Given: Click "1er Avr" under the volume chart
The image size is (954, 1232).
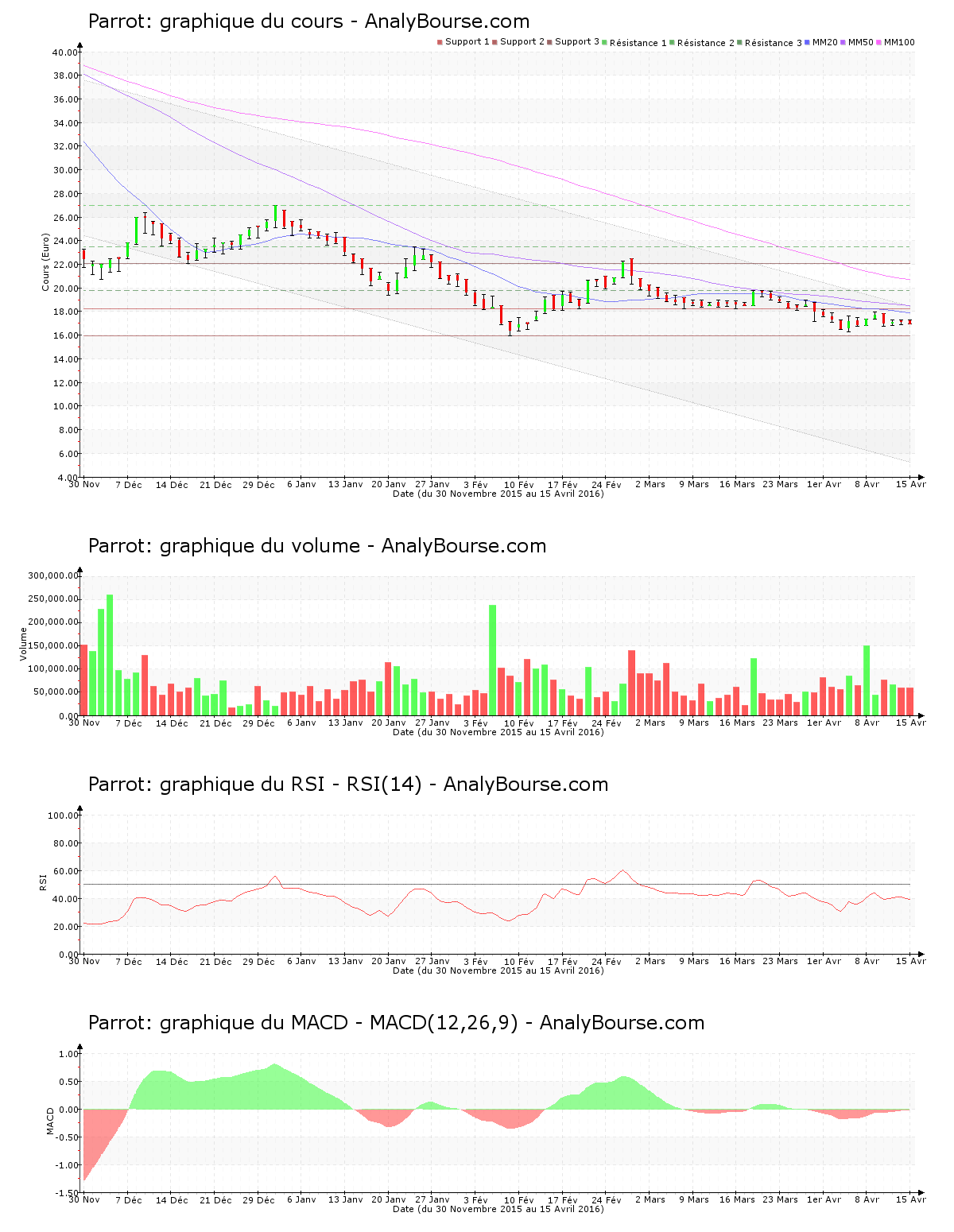Looking at the screenshot, I should point(824,723).
